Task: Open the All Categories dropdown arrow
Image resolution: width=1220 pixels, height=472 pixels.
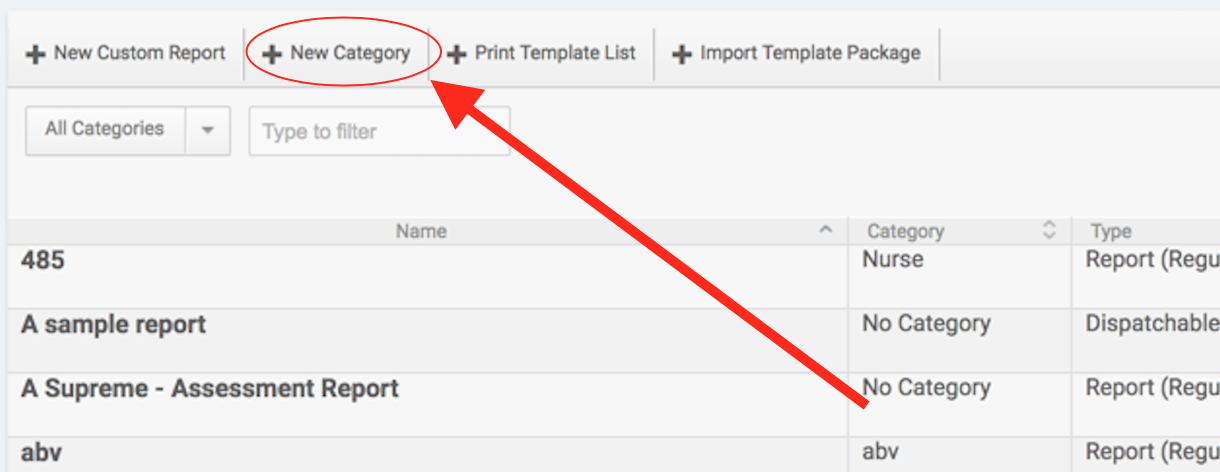Action: click(208, 130)
